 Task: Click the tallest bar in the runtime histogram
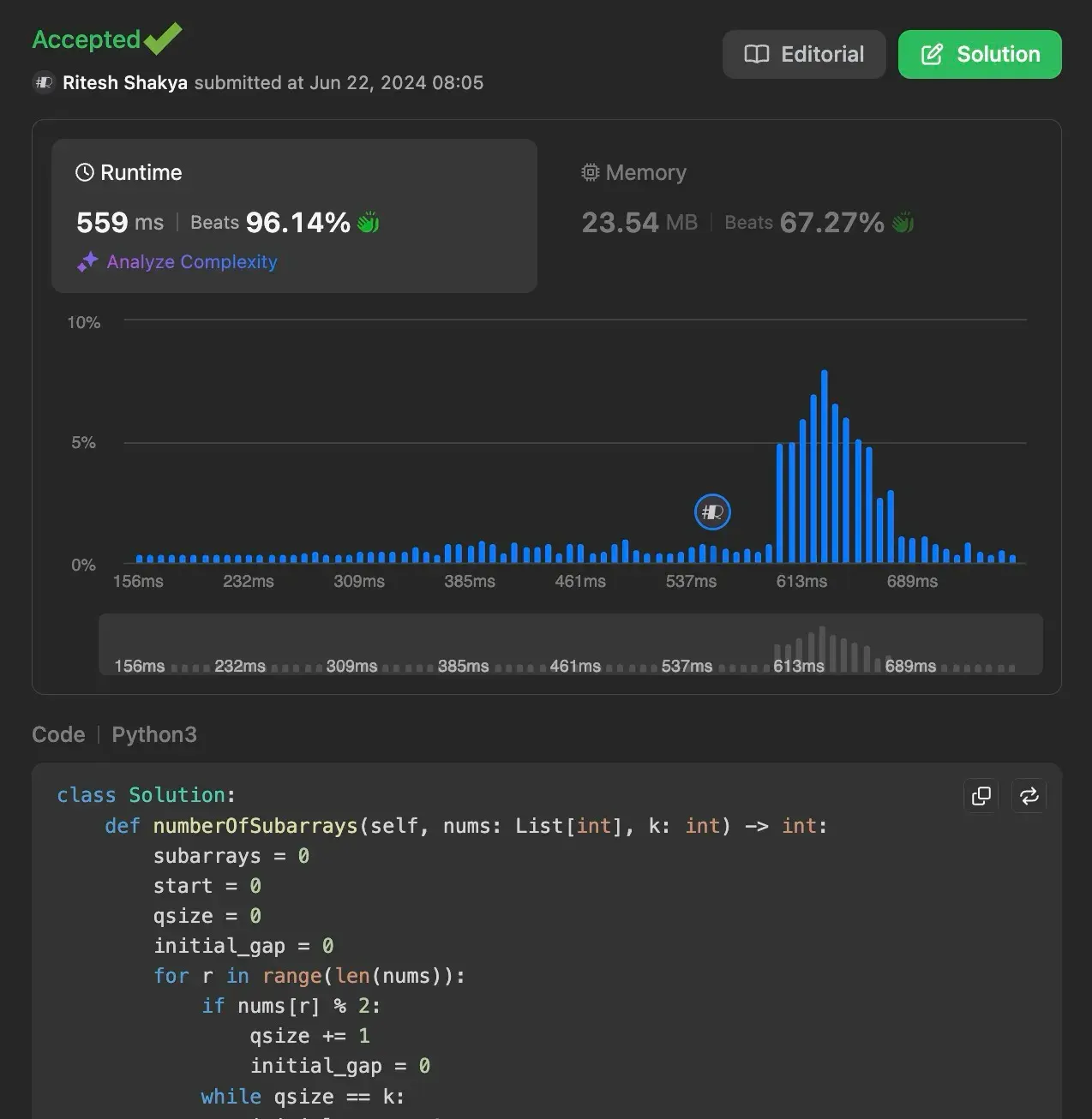point(825,467)
